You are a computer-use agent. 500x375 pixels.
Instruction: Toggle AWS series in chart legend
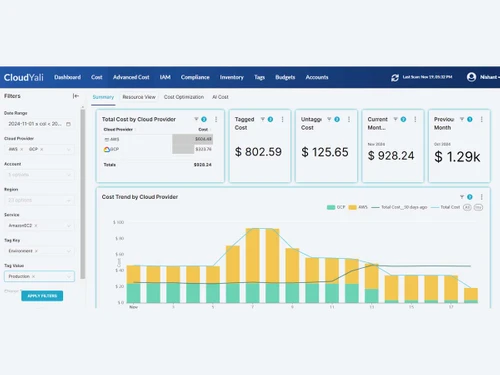358,207
